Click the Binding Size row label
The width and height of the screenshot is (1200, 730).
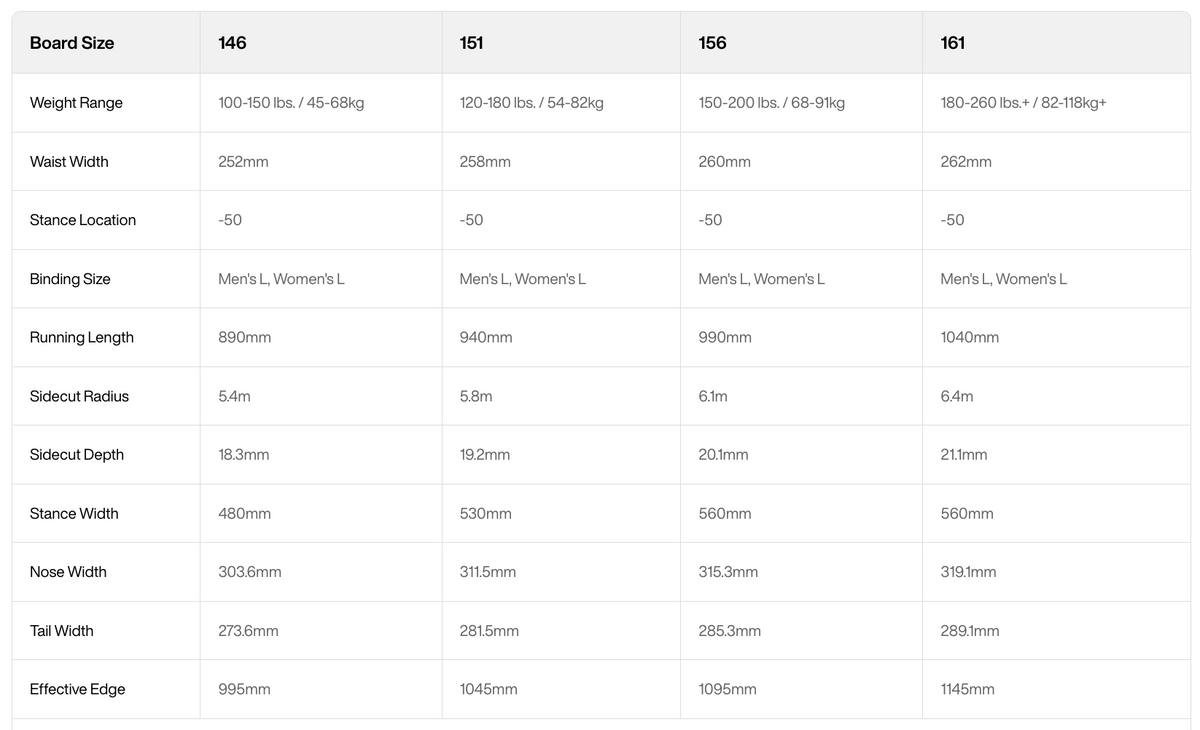(x=70, y=279)
